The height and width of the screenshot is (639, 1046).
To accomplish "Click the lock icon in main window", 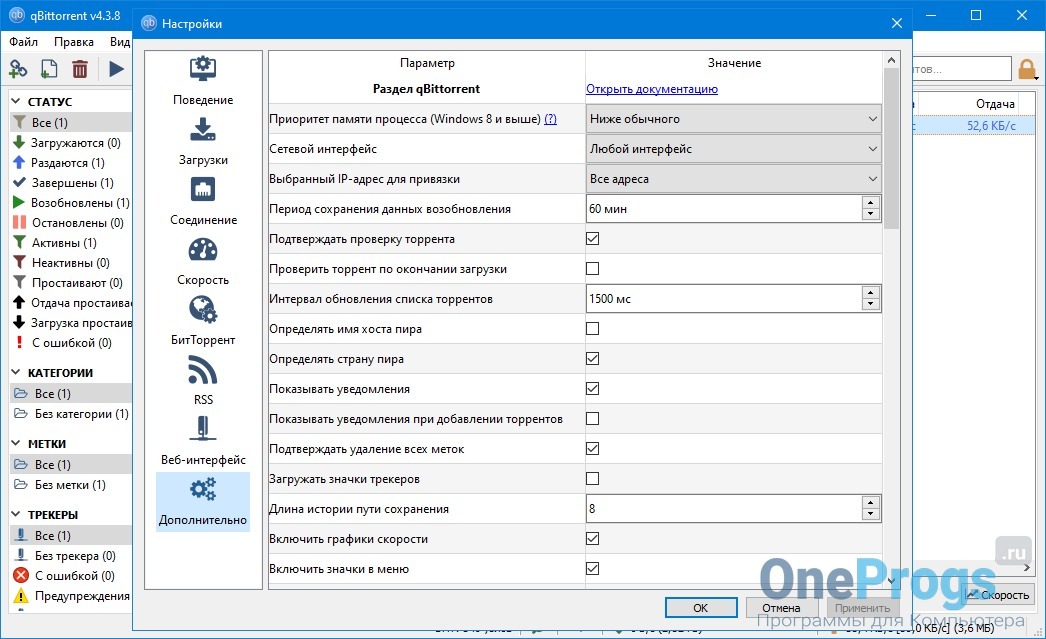I will point(1027,69).
